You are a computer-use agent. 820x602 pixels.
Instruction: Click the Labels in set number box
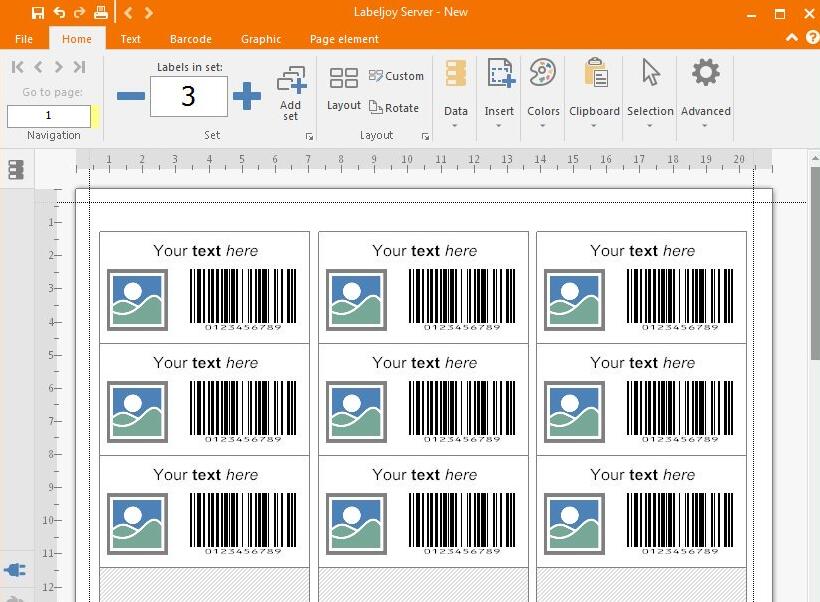189,96
